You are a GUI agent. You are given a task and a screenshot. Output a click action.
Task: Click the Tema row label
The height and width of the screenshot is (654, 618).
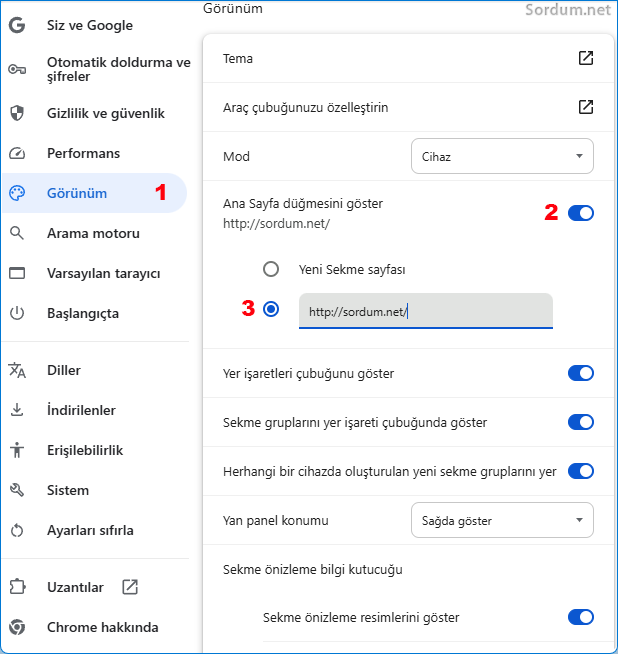(238, 58)
